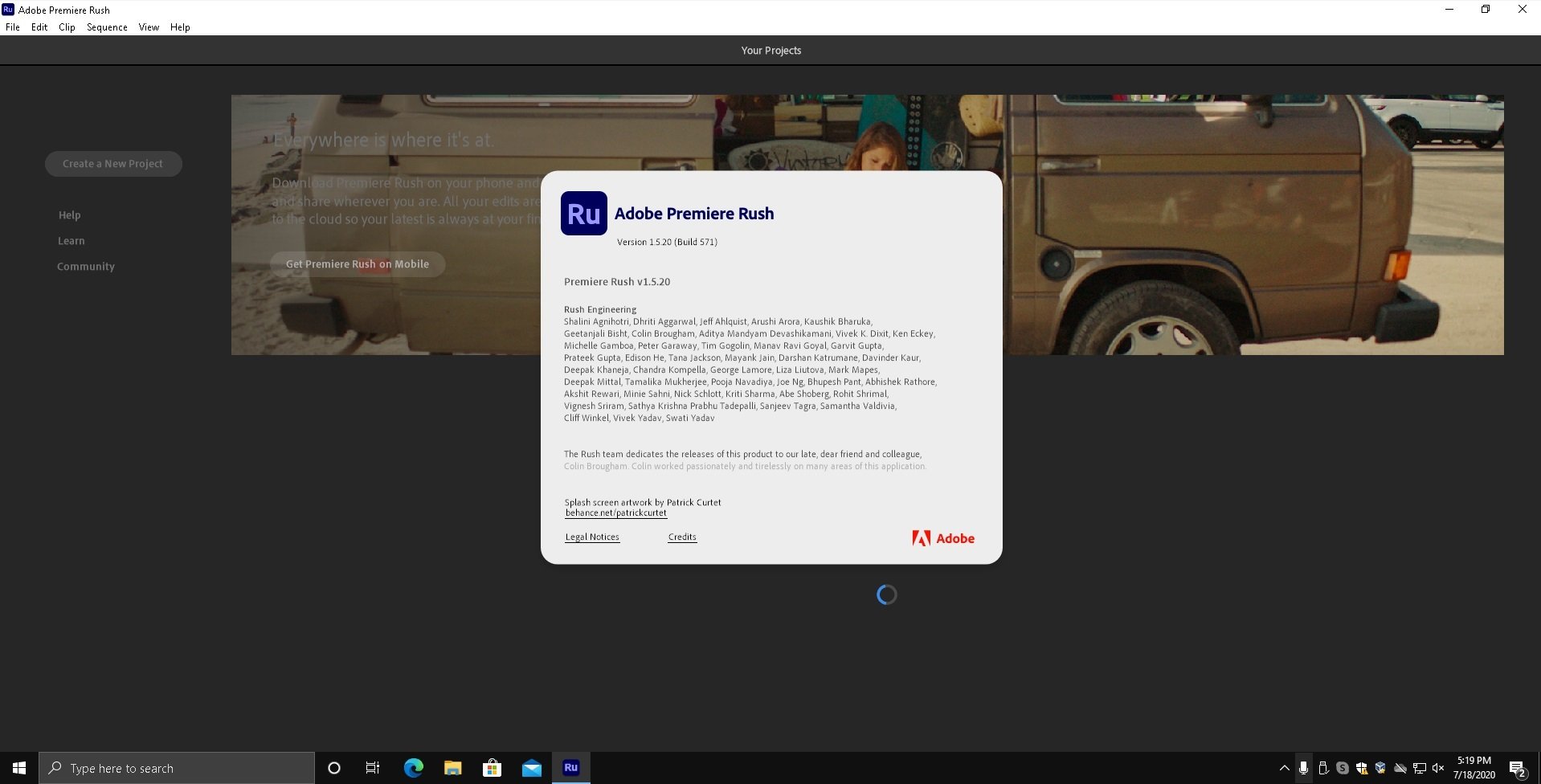Screen dimensions: 1541x784
Task: Open the Sequence menu
Action: pos(107,27)
